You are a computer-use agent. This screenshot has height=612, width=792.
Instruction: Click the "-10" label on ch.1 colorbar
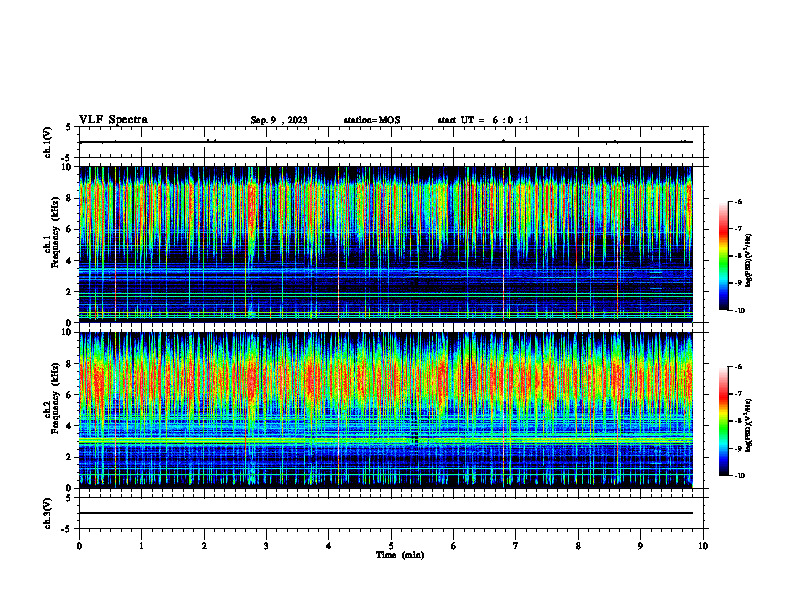click(x=739, y=311)
